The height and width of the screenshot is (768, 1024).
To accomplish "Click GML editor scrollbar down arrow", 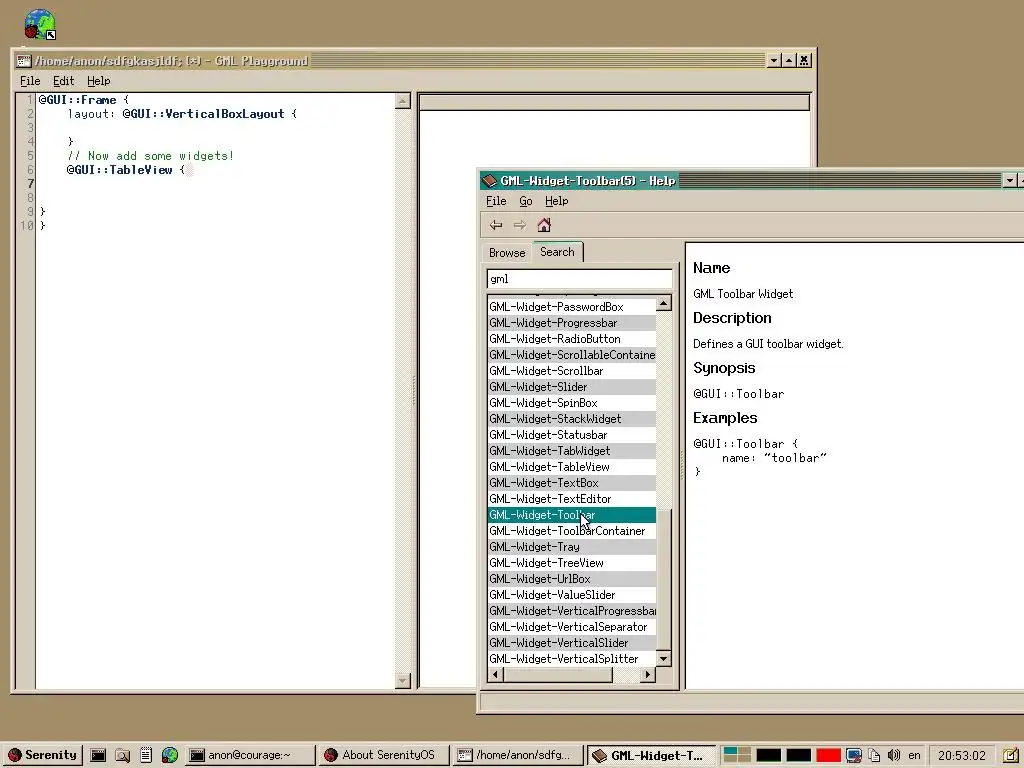I will coord(402,681).
